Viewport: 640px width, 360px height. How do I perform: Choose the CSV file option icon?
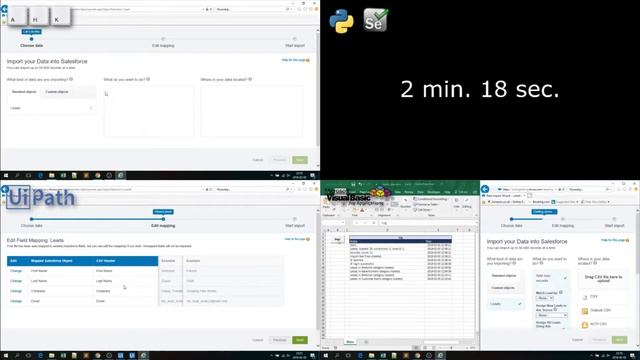point(584,297)
